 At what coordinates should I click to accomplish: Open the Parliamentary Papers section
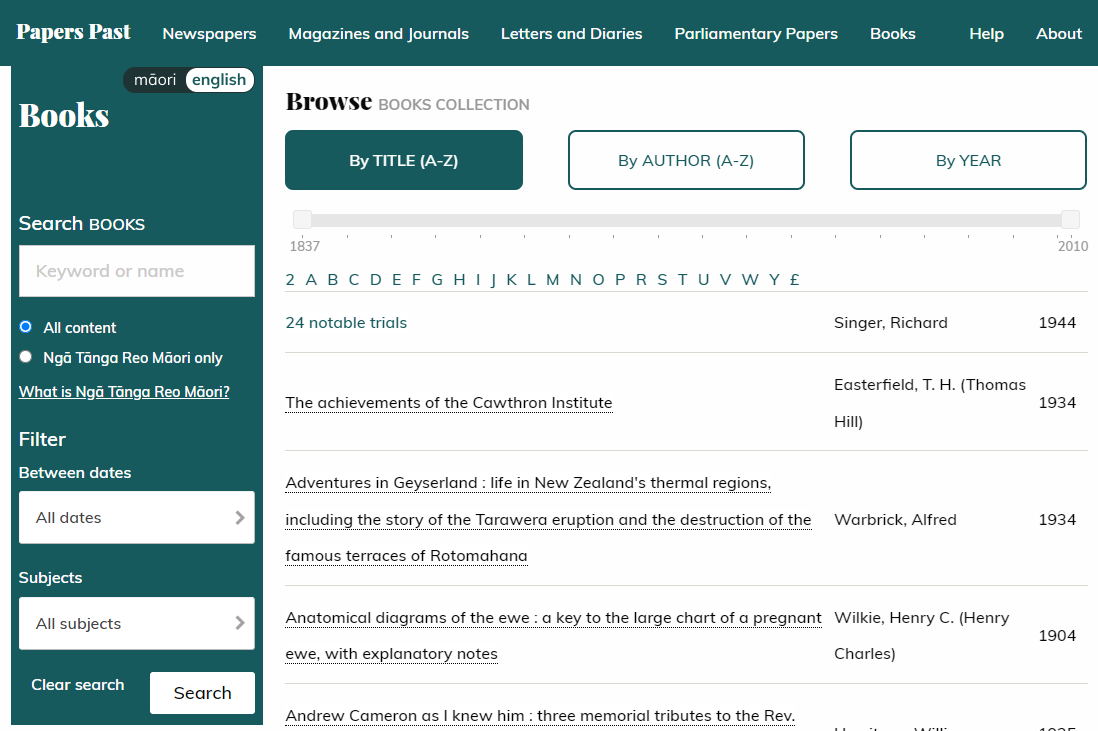(756, 33)
